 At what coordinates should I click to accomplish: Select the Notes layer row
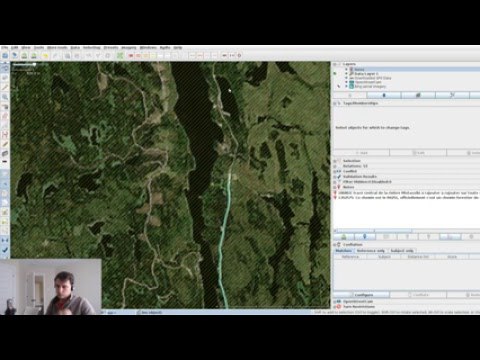(407, 69)
